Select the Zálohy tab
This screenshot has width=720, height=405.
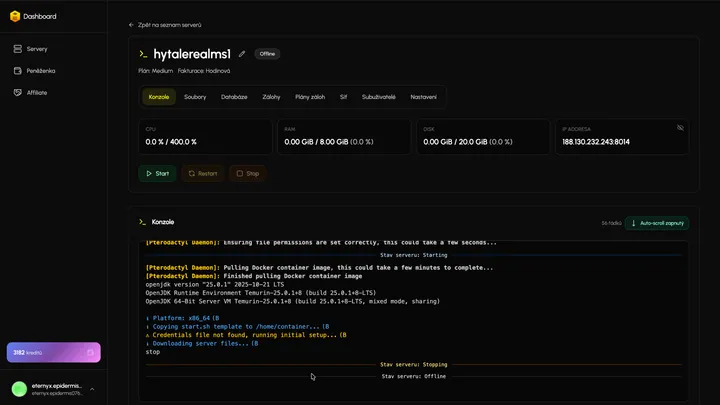pos(271,97)
